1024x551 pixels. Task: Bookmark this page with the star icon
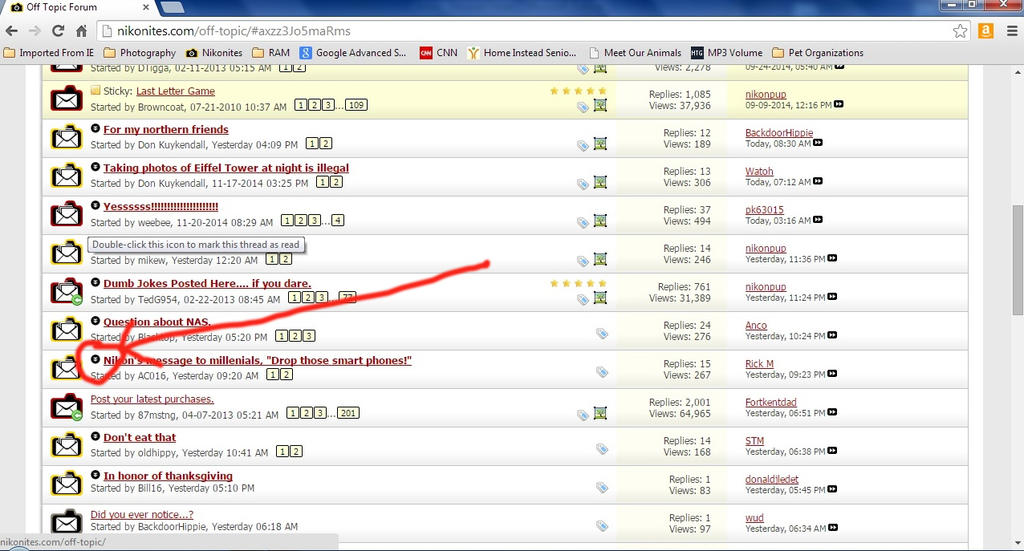click(x=960, y=30)
